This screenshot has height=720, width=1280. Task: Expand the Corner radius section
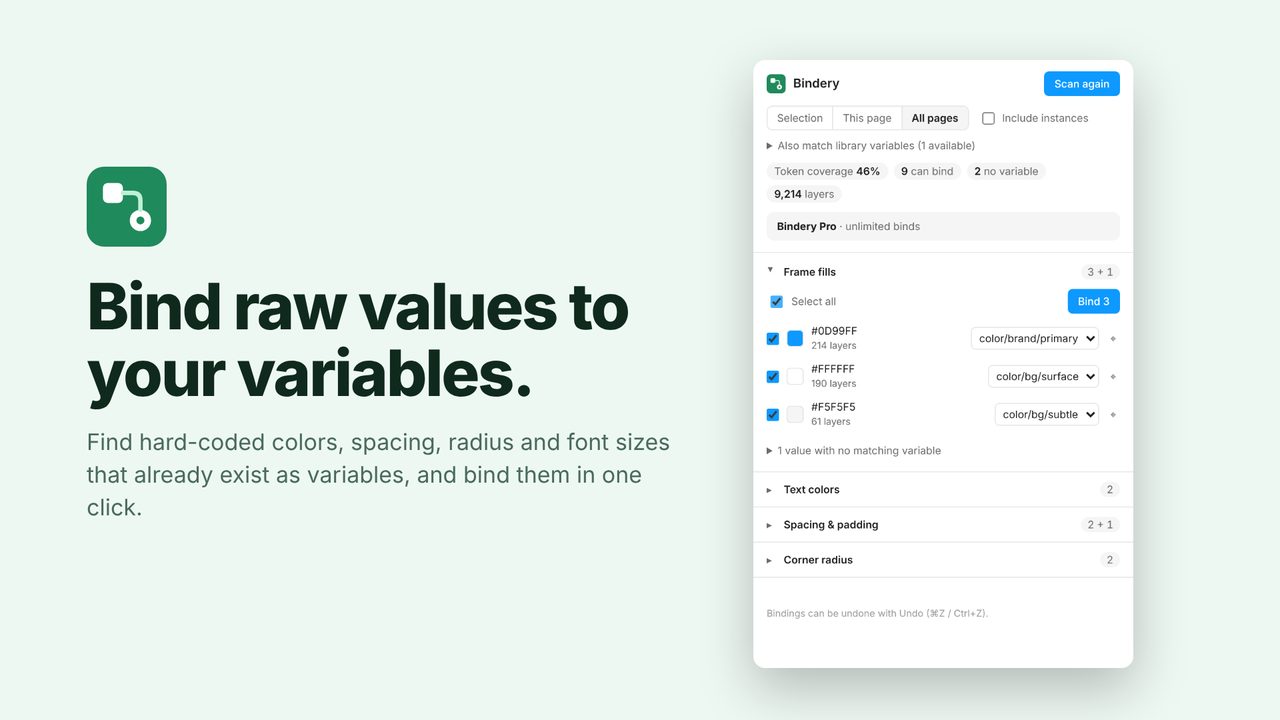click(x=943, y=560)
